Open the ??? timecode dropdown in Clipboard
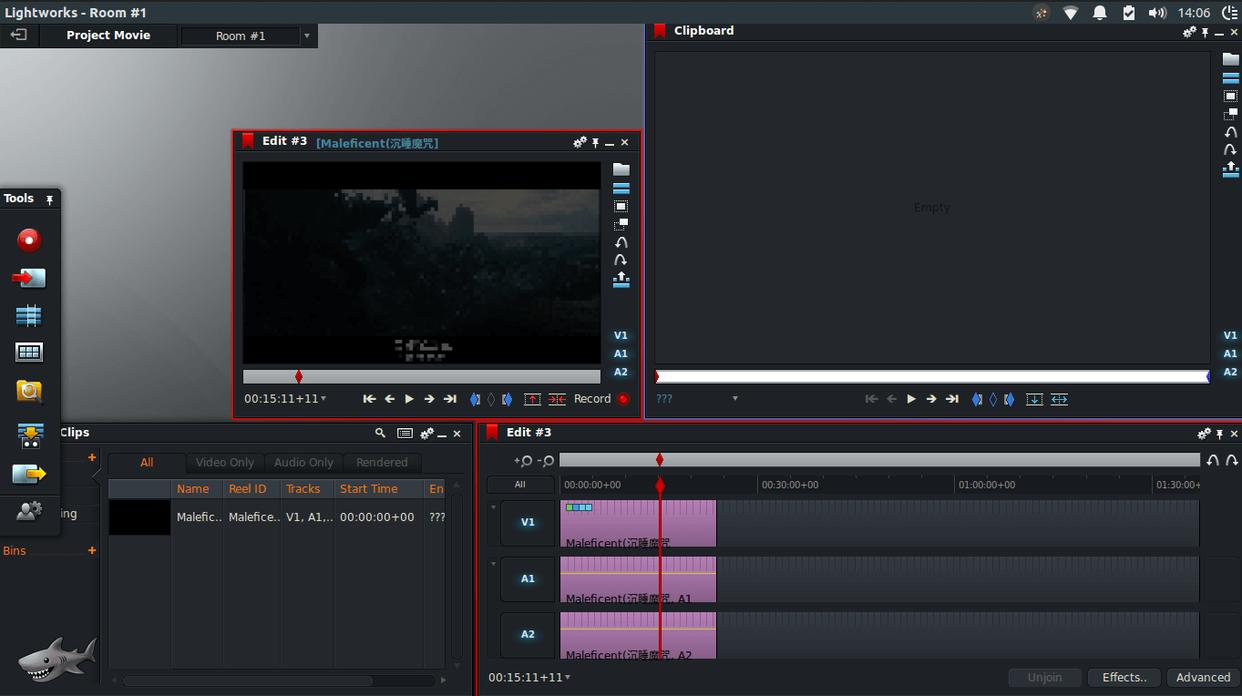1242x696 pixels. (735, 399)
